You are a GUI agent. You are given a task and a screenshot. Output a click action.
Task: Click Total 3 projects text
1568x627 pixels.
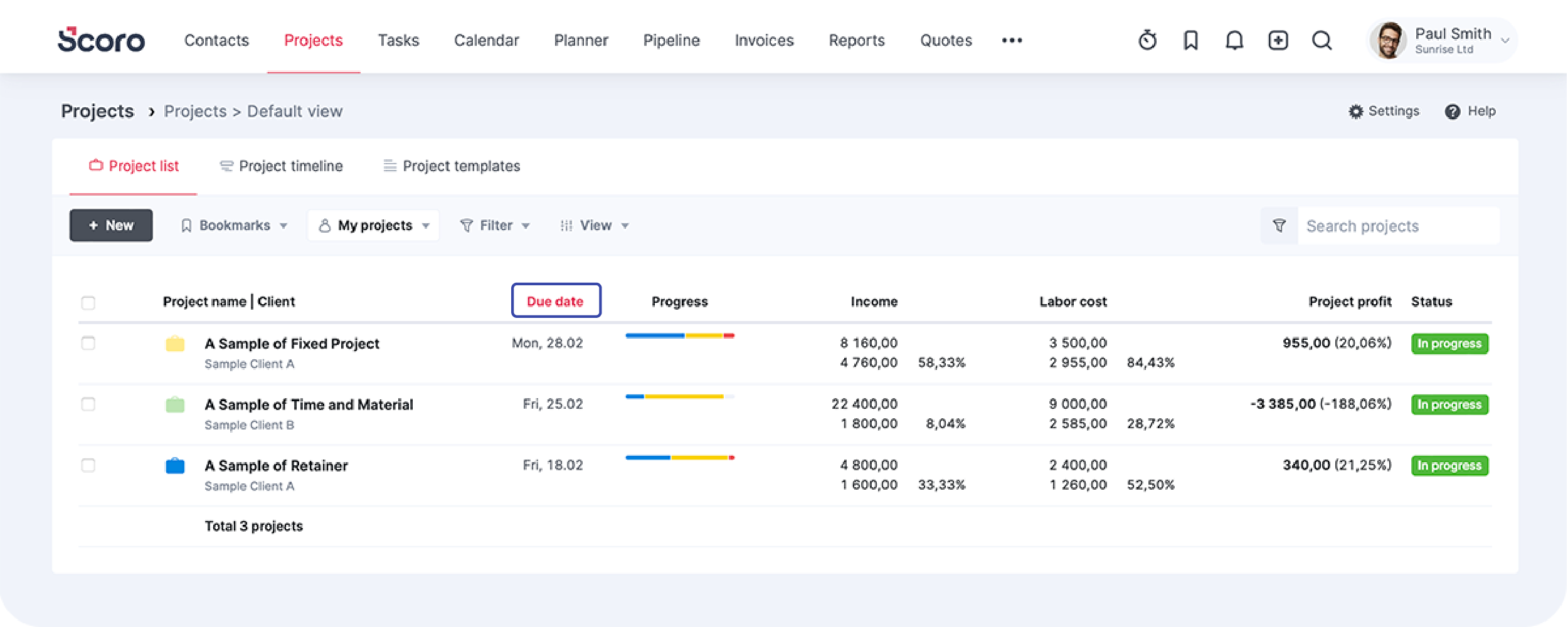pyautogui.click(x=253, y=526)
